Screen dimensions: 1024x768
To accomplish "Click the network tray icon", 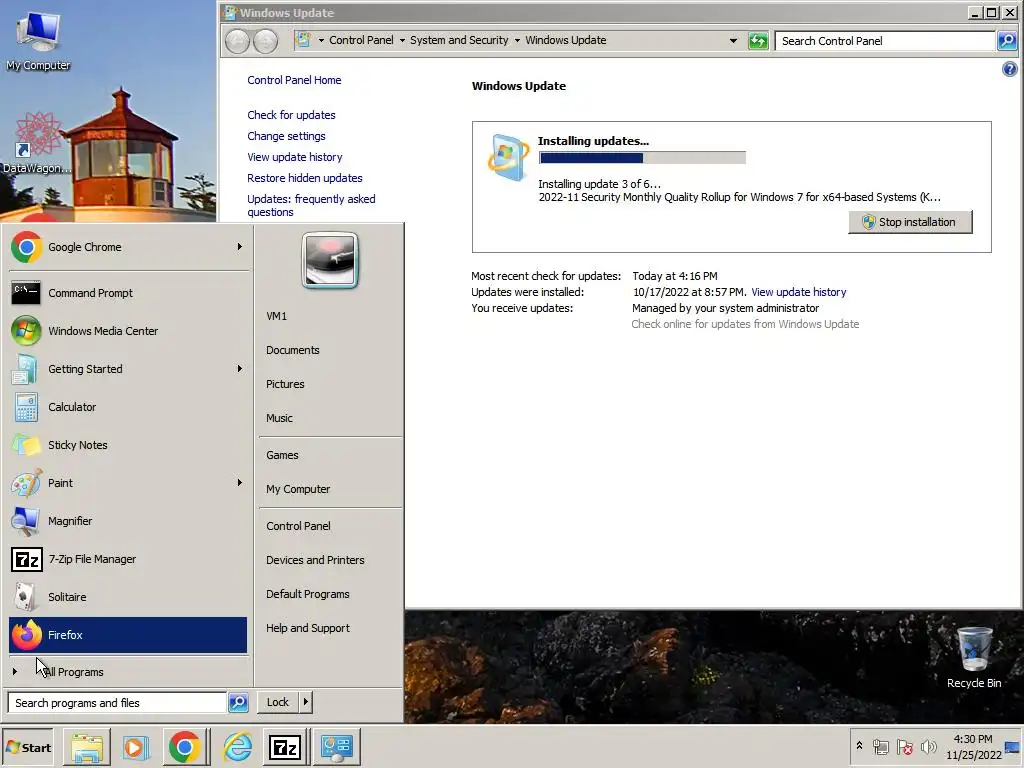I will [880, 746].
